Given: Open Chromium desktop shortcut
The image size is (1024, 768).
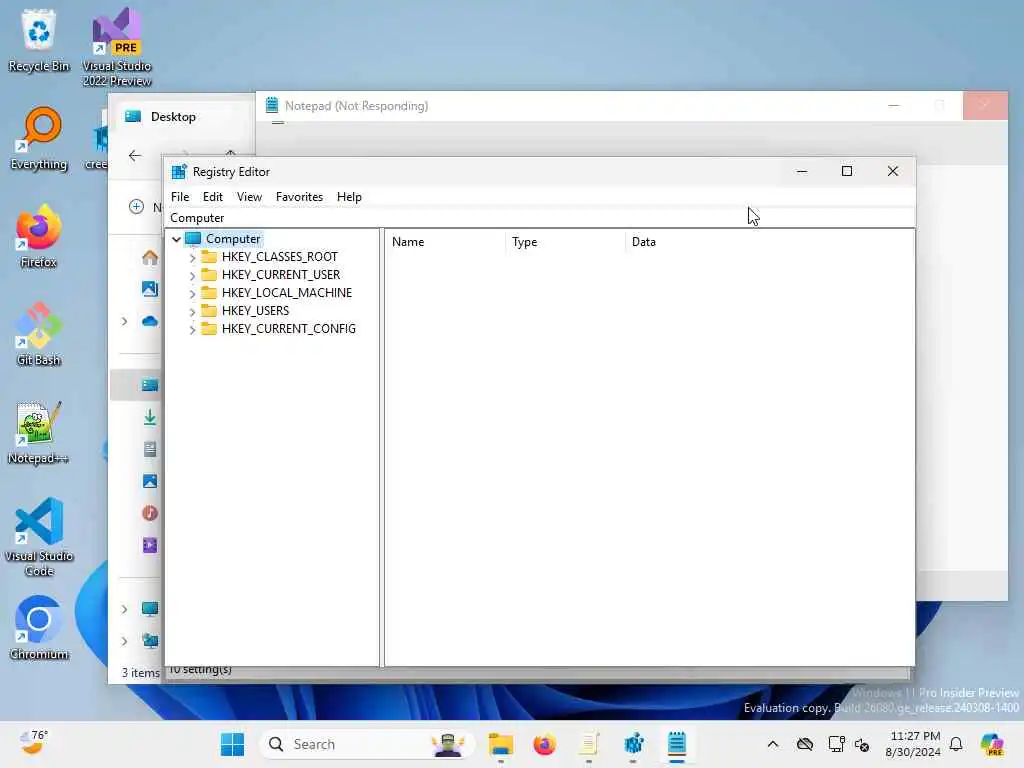Looking at the screenshot, I should pos(39,628).
